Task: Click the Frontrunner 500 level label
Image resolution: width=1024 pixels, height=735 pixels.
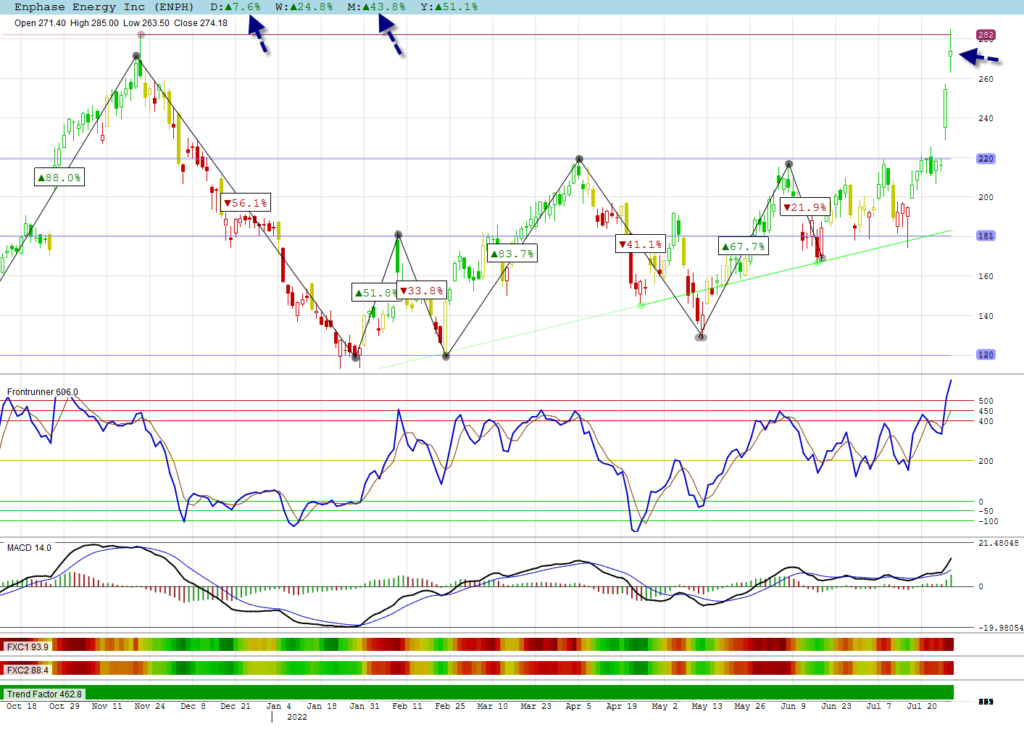Action: click(985, 401)
